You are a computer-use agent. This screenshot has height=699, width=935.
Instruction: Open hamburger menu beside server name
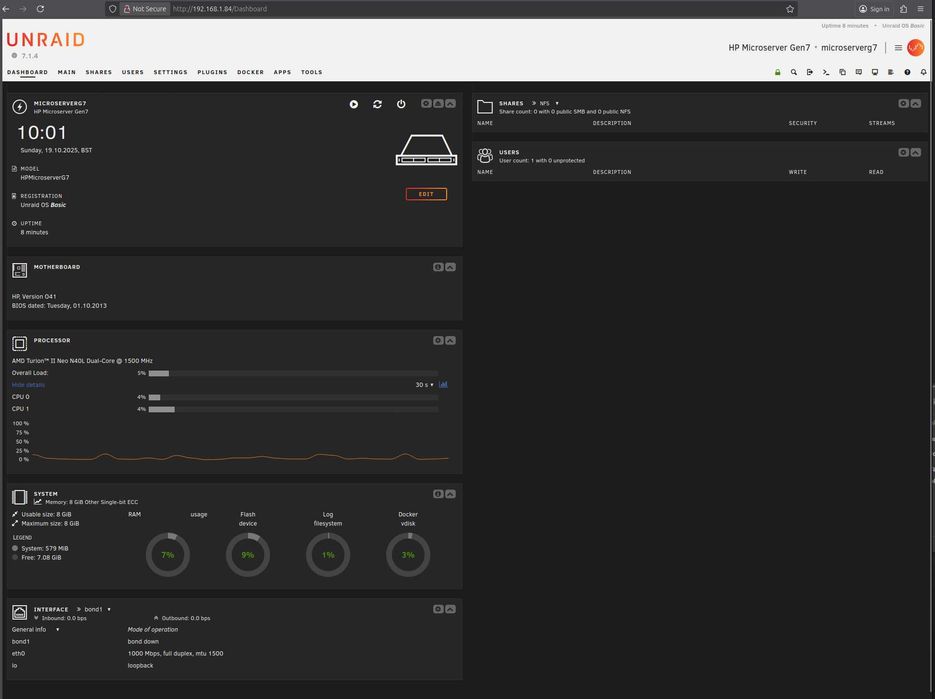click(898, 48)
